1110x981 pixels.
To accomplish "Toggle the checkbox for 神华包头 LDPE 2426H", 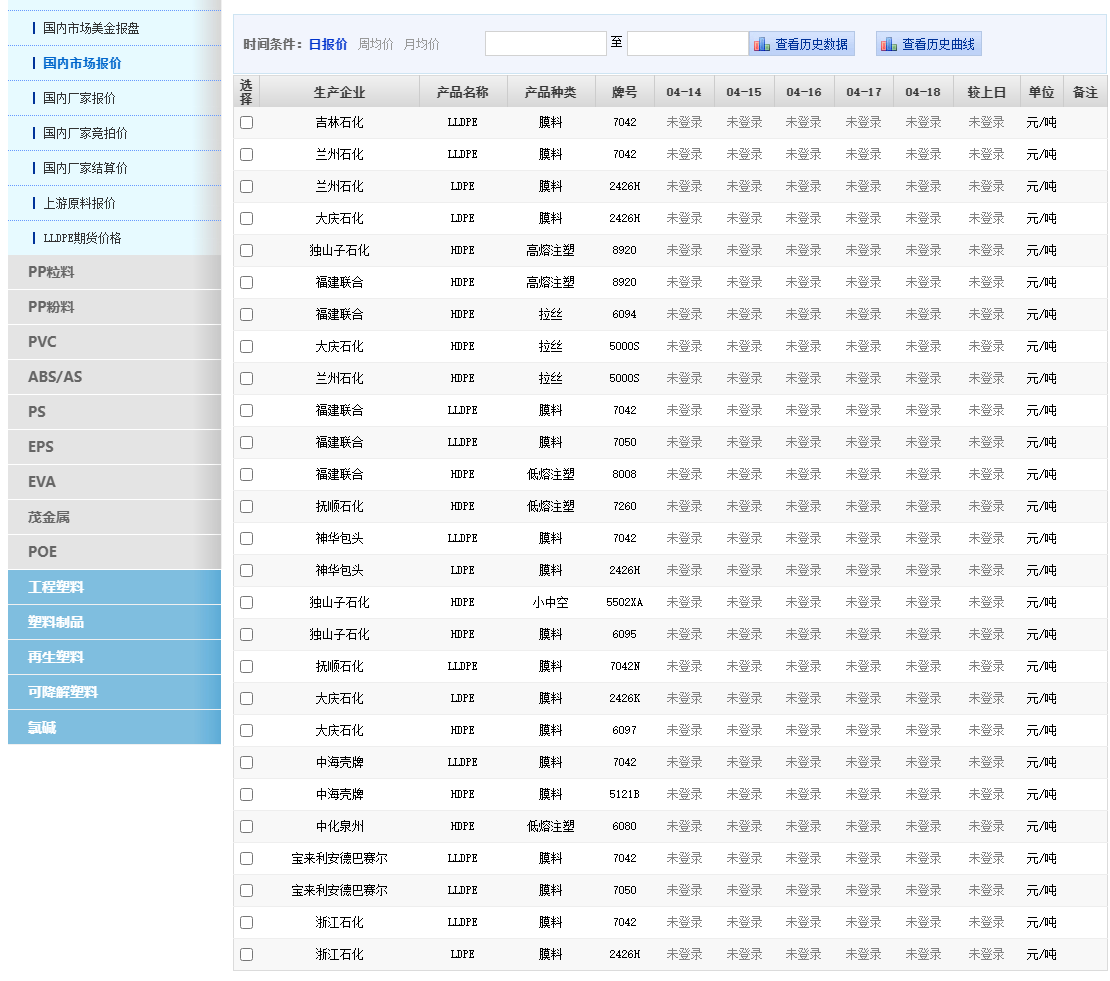I will pos(246,571).
